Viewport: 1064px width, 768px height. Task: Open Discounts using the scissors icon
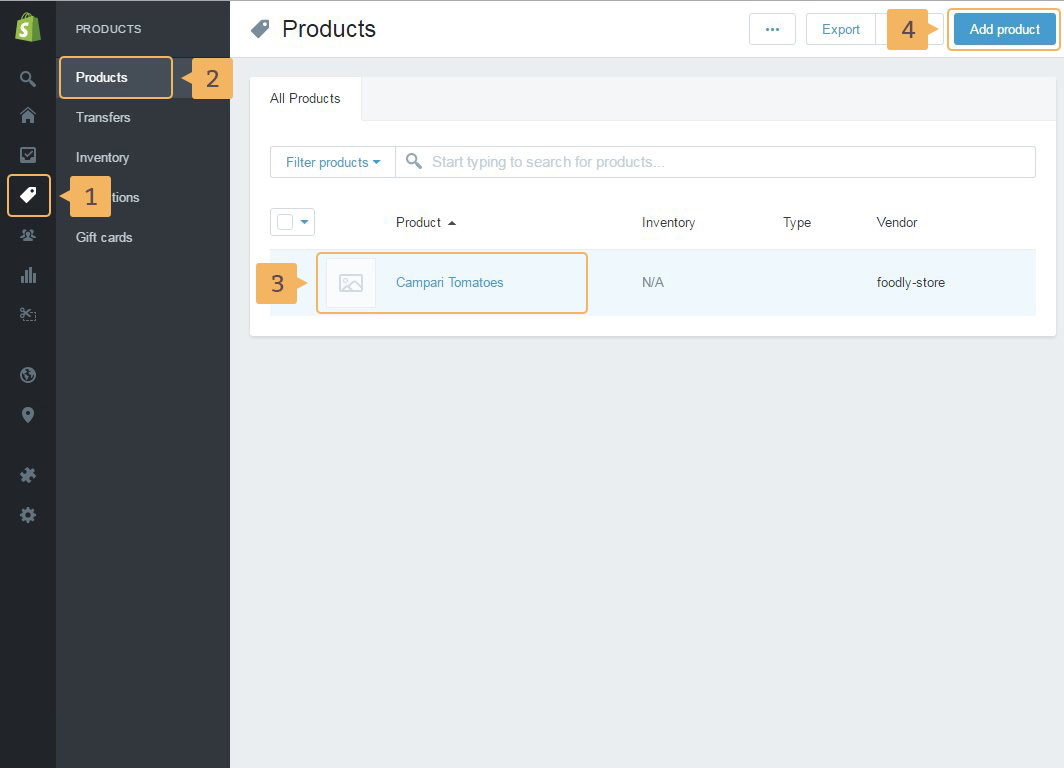[x=28, y=314]
